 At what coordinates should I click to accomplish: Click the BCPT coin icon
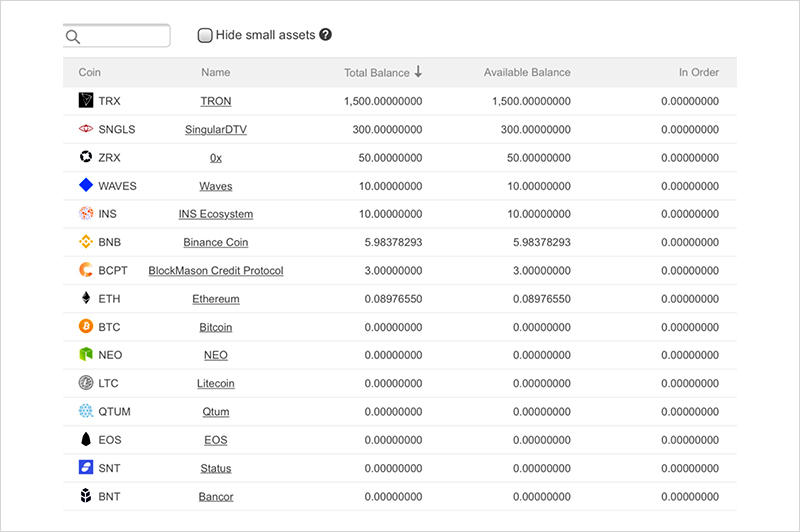[x=86, y=269]
